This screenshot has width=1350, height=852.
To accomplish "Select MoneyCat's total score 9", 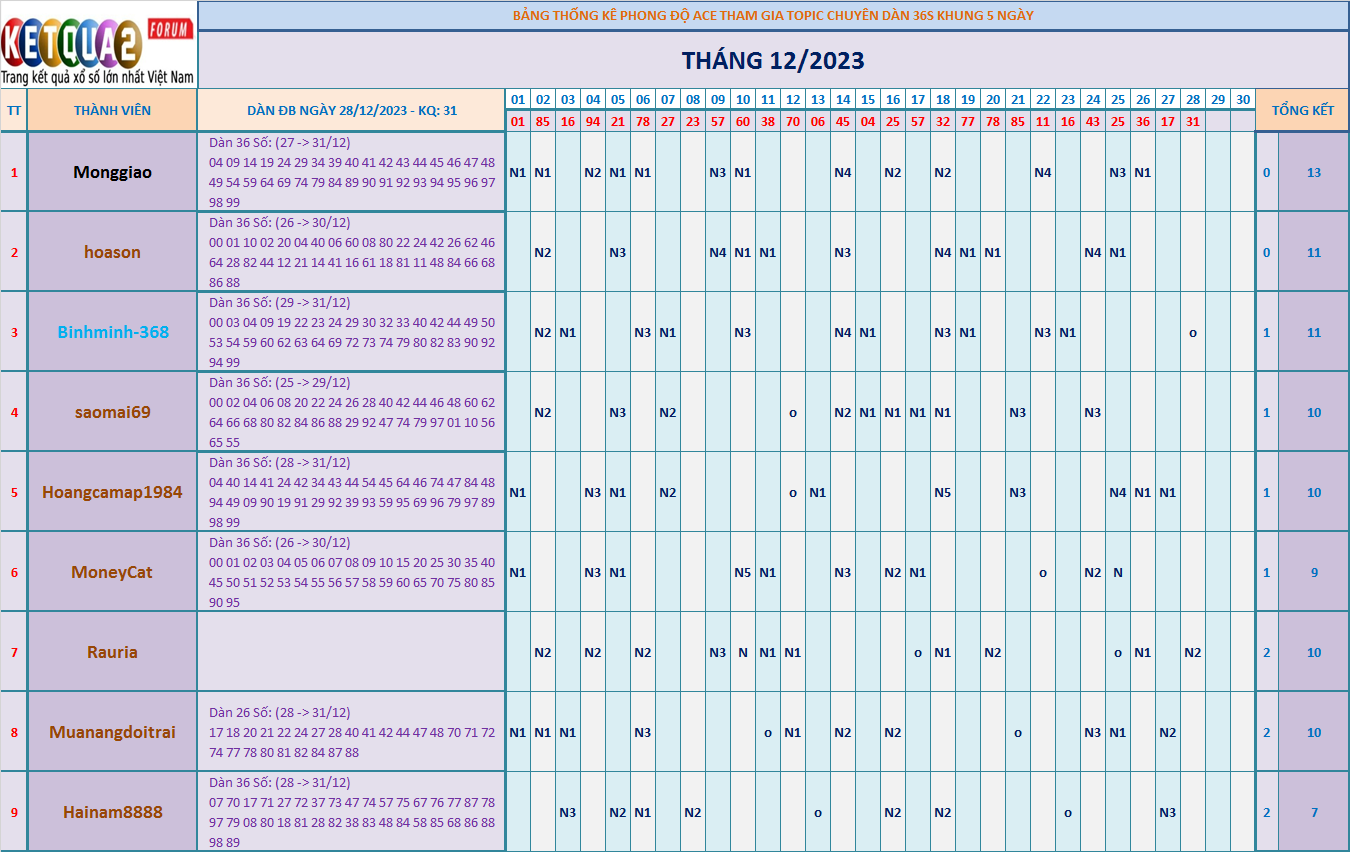I will click(x=1314, y=572).
